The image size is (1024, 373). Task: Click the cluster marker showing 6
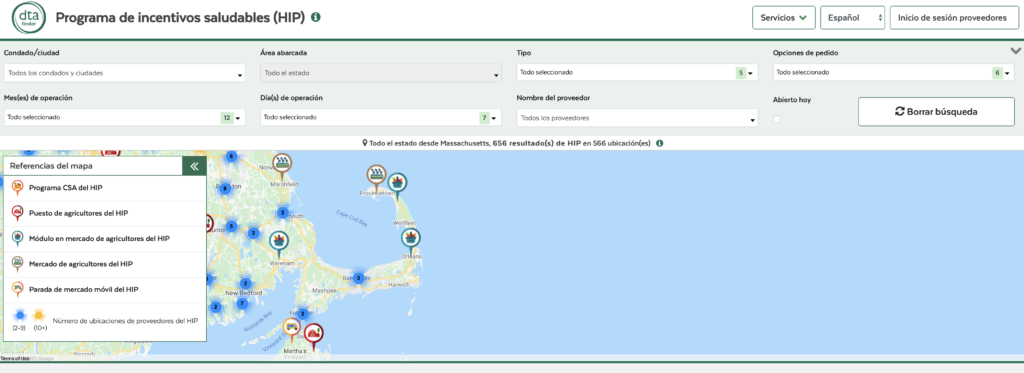click(231, 157)
